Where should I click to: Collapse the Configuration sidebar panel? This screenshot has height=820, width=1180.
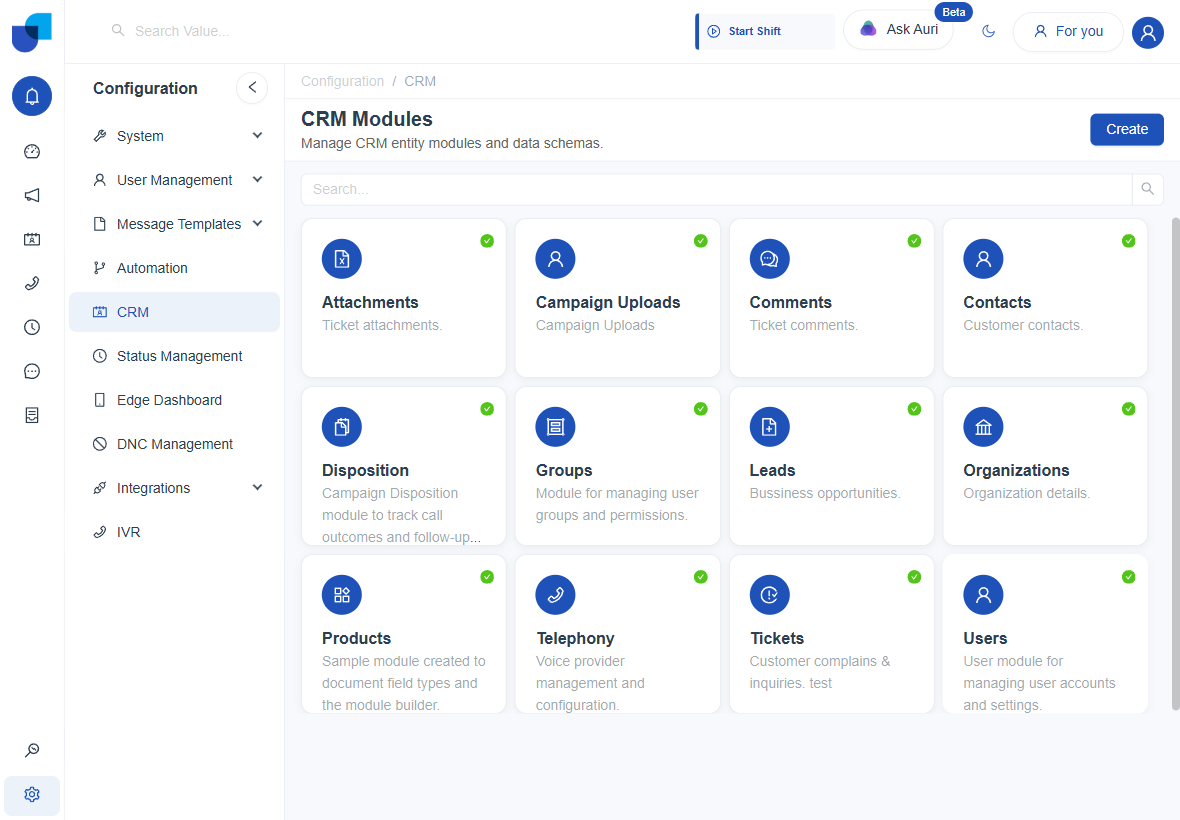[252, 87]
